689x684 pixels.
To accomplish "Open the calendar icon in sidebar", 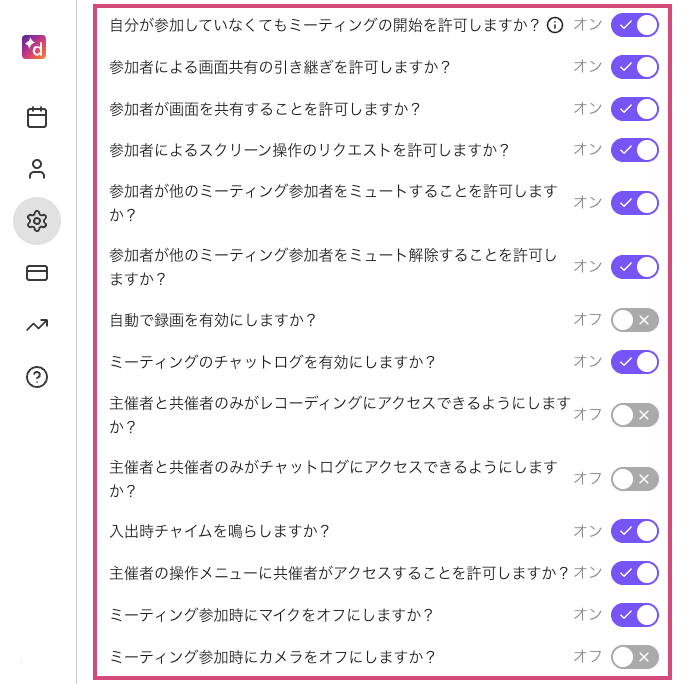I will point(37,117).
